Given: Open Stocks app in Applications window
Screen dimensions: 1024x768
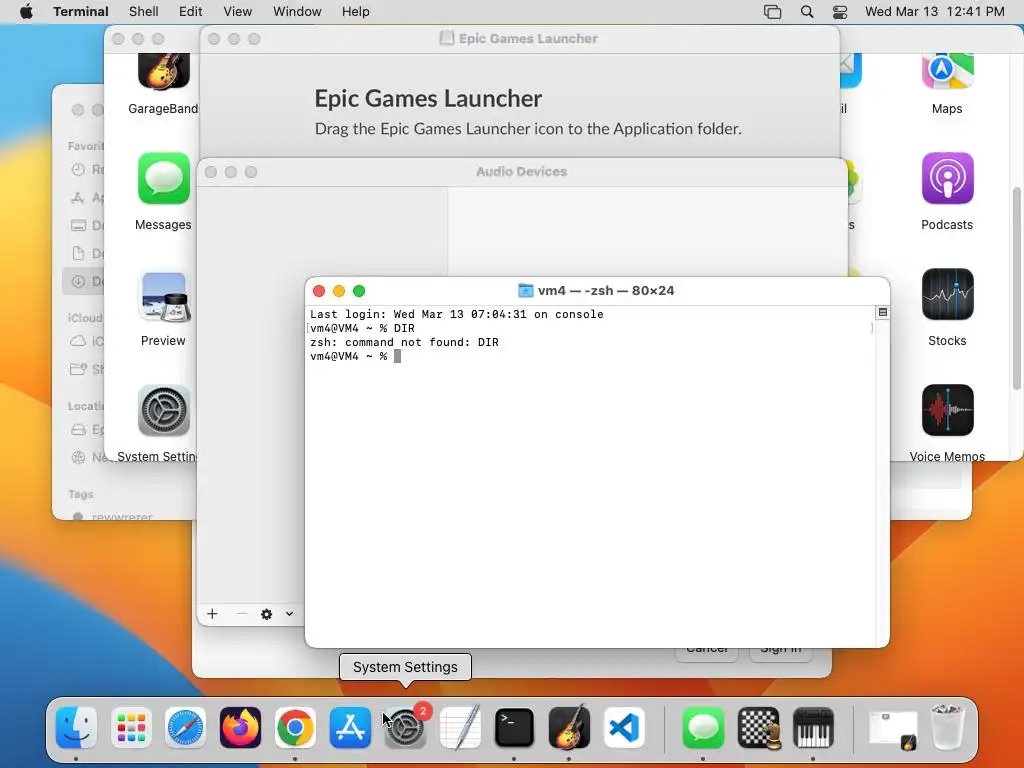Looking at the screenshot, I should (x=947, y=295).
